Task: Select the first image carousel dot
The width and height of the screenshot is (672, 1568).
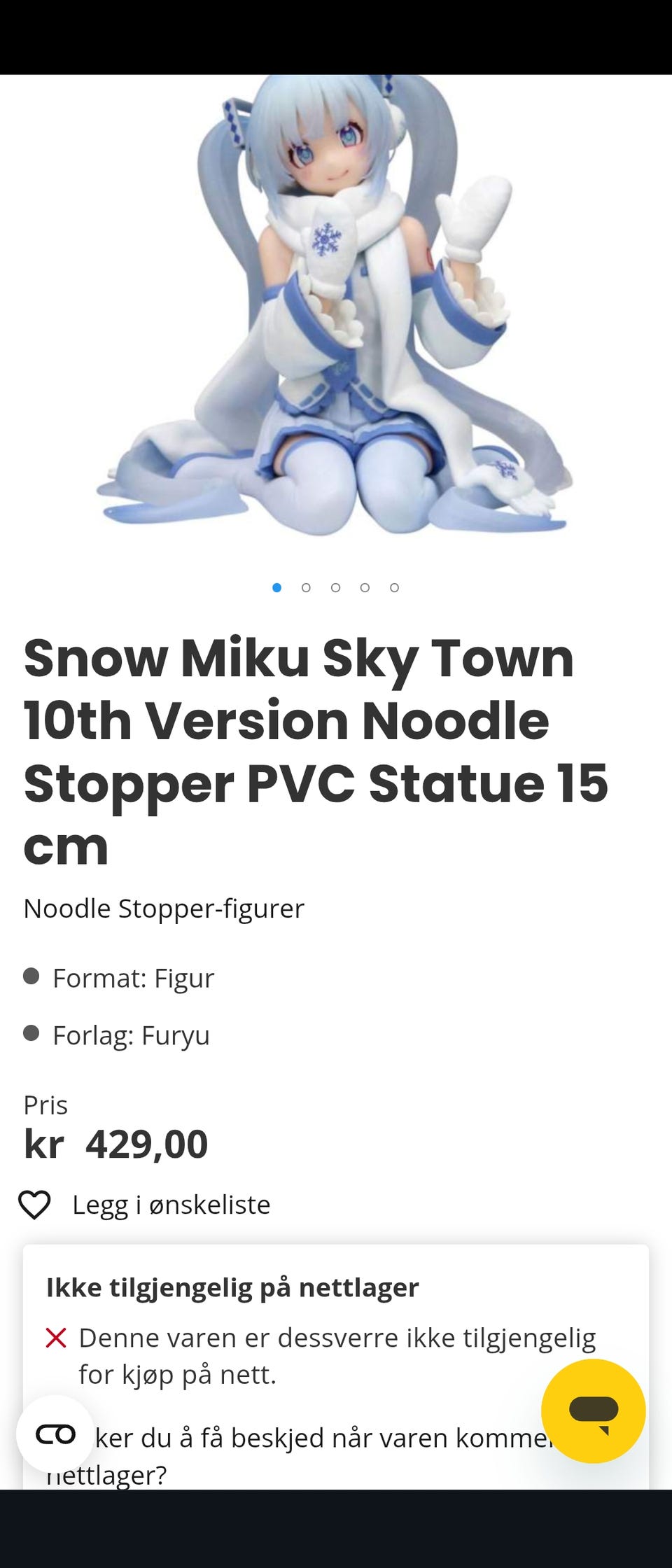Action: click(277, 587)
